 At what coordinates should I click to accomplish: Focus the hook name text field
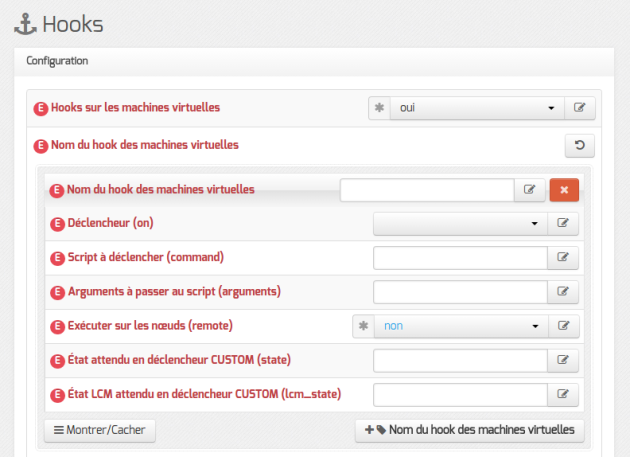tap(427, 190)
